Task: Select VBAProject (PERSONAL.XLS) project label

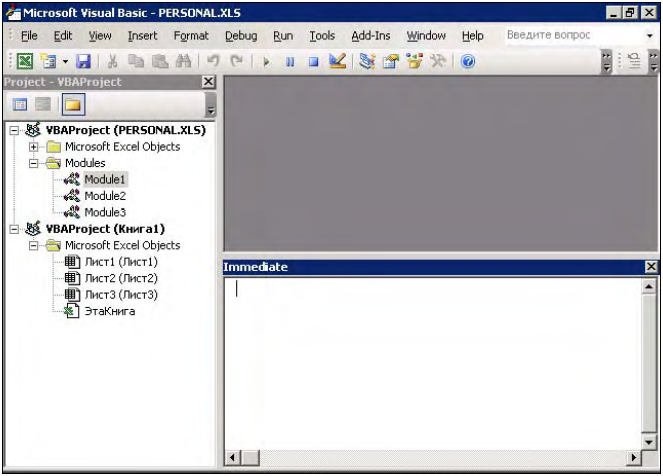Action: [126, 130]
